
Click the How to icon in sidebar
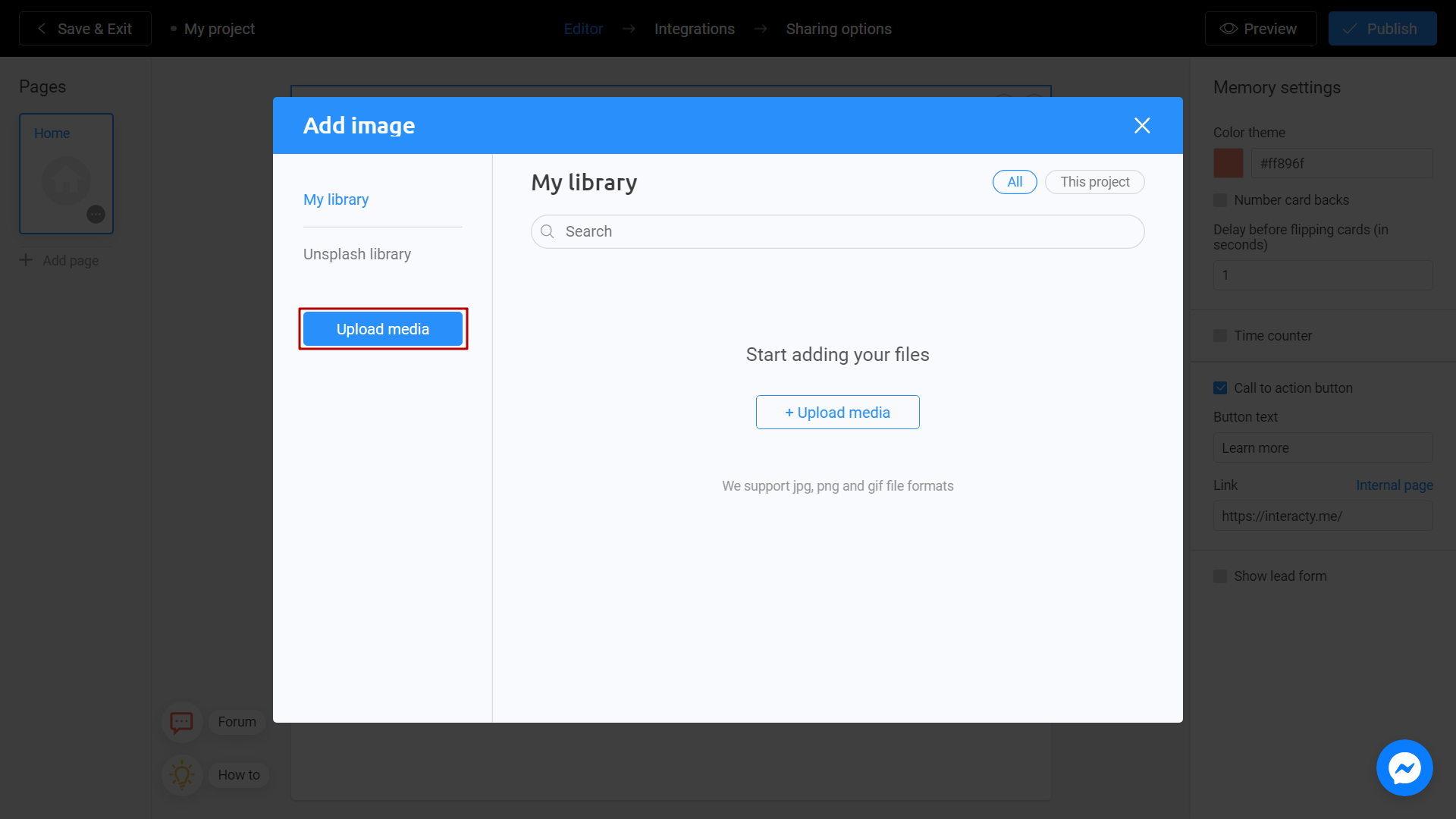[181, 774]
